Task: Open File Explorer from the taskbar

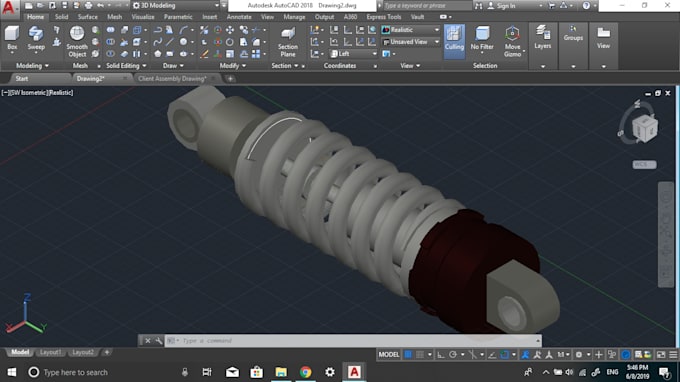Action: (x=281, y=372)
